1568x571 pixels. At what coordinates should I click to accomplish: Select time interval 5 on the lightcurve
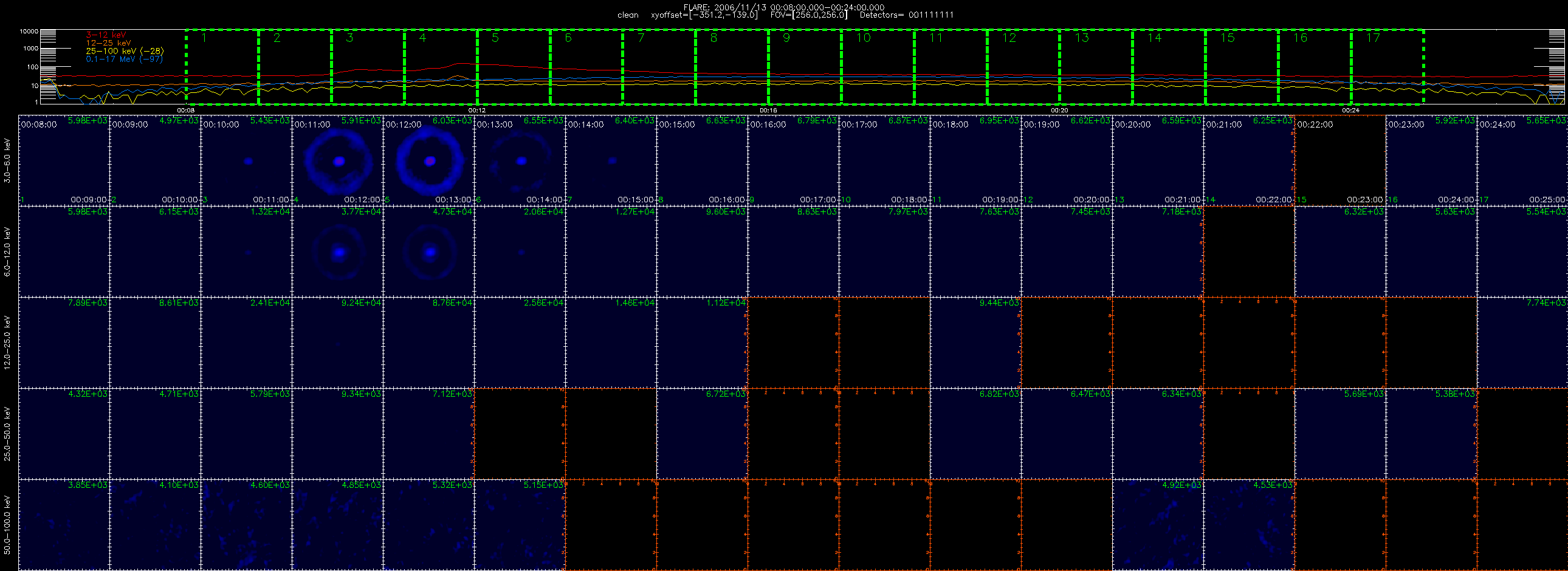click(x=514, y=66)
